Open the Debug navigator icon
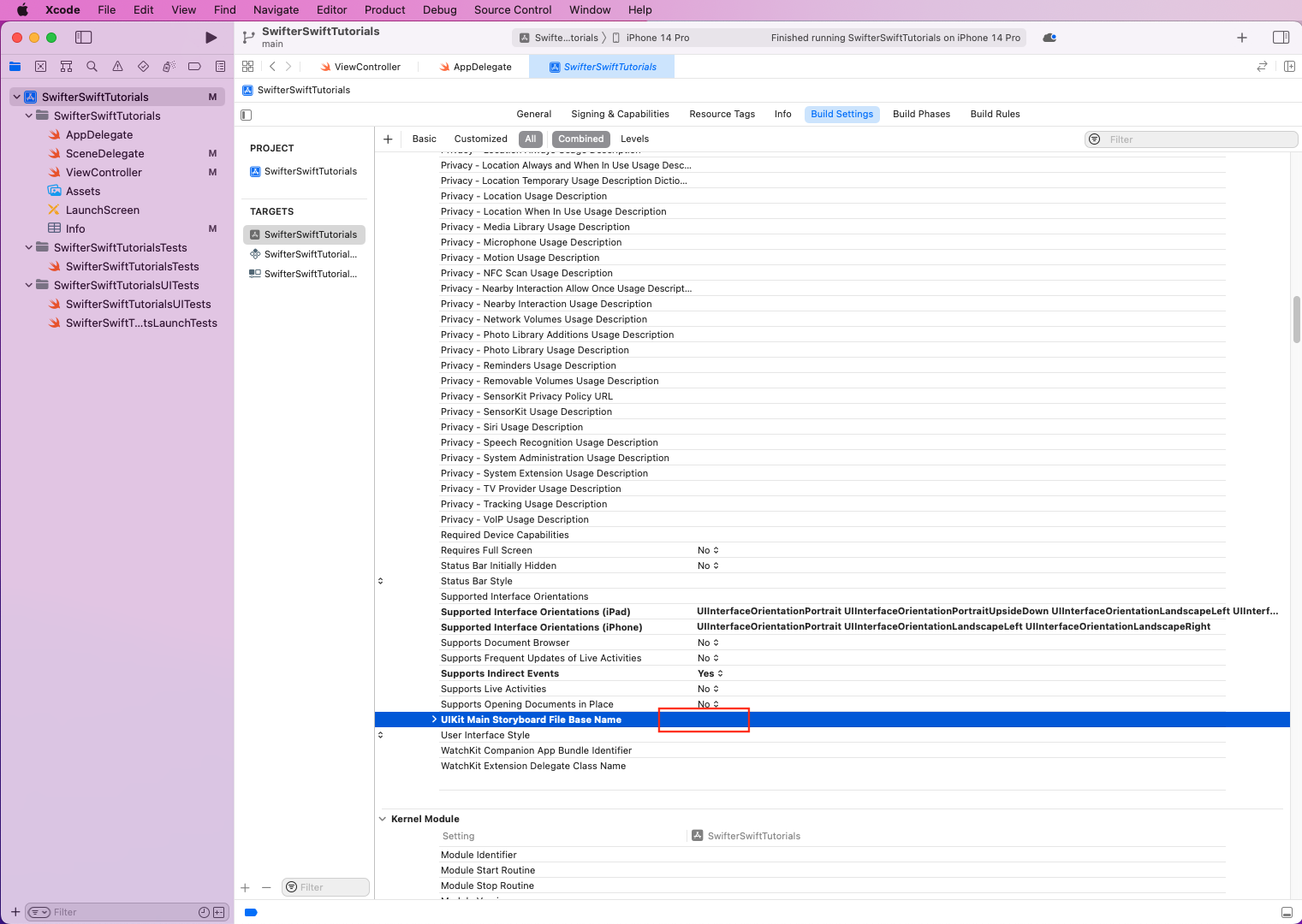Viewport: 1302px width, 924px height. click(169, 66)
